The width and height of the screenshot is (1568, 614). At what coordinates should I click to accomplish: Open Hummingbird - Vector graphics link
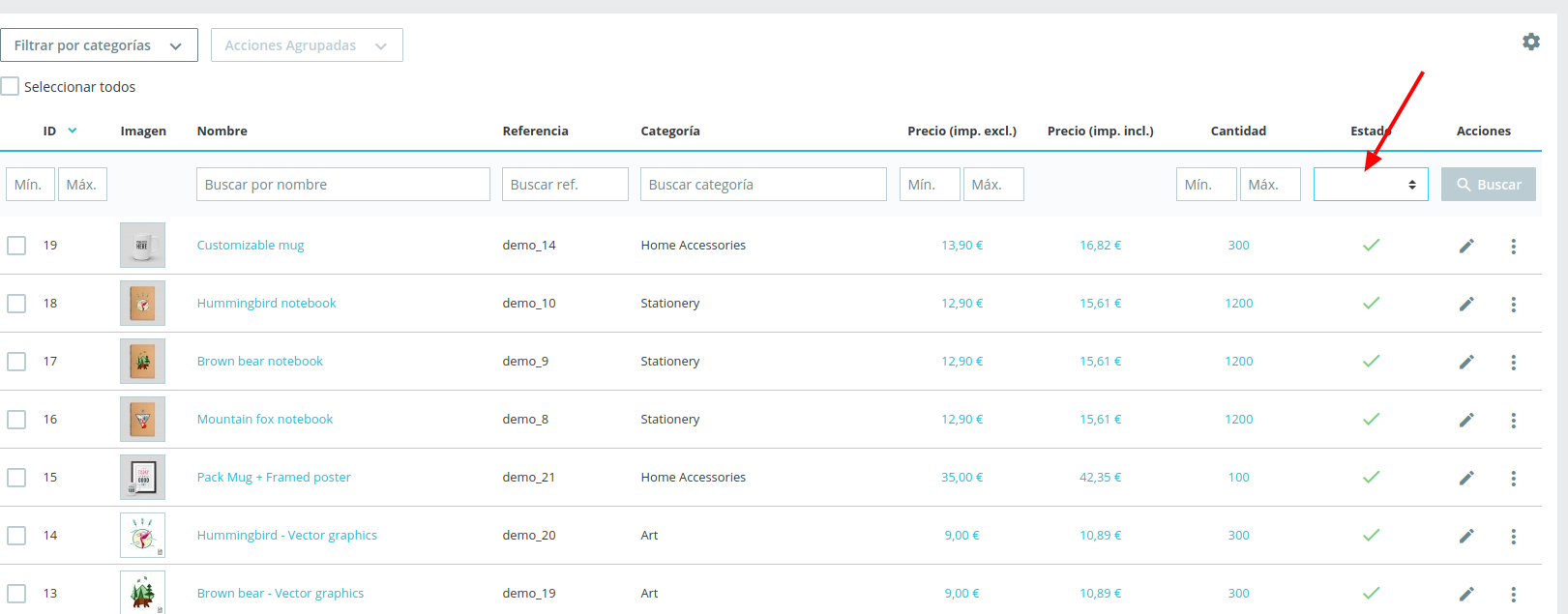coord(287,536)
